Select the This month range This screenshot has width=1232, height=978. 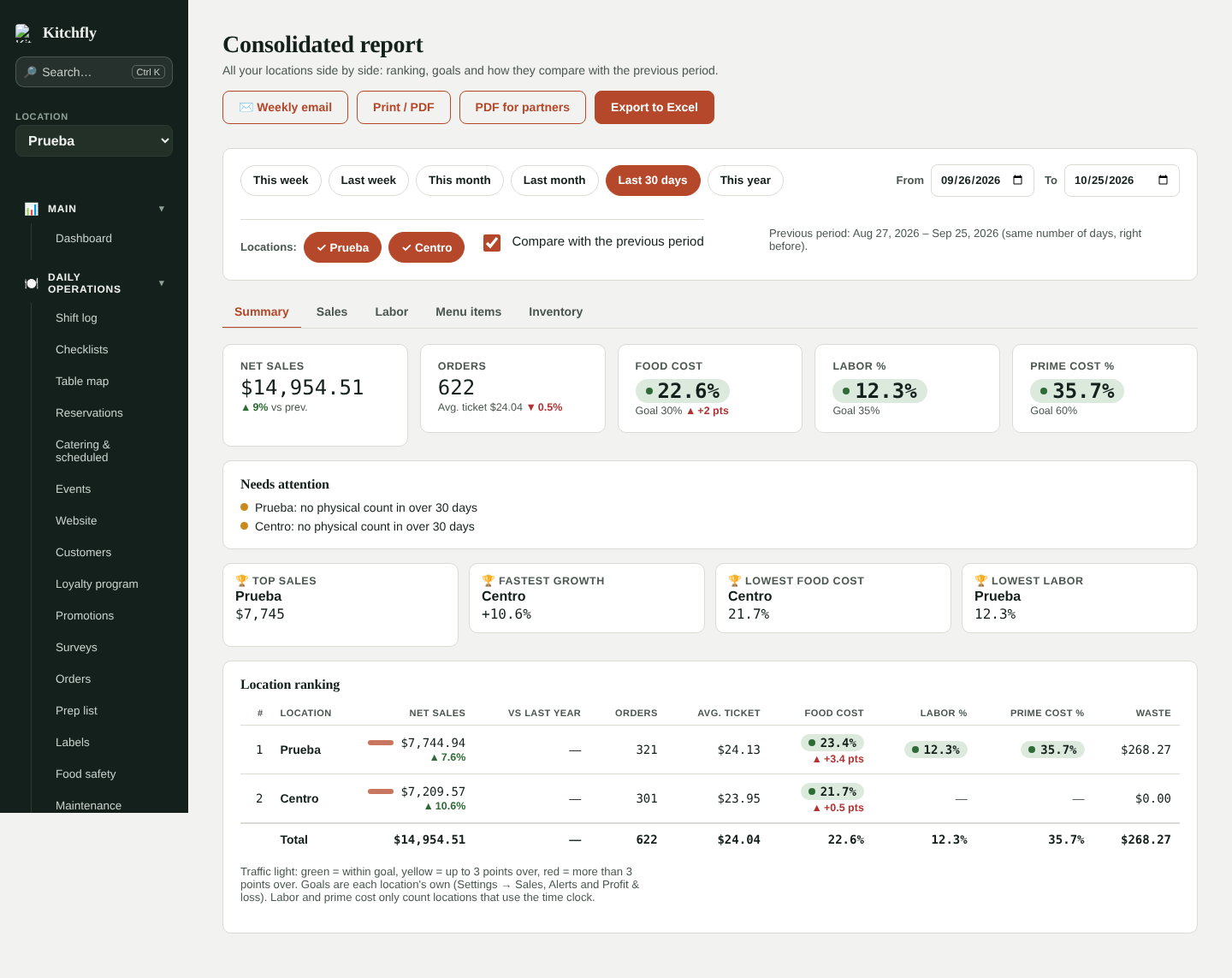click(459, 181)
